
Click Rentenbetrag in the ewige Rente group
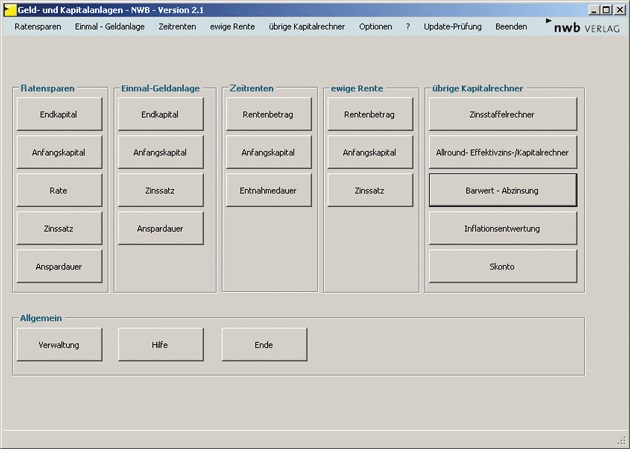tap(369, 115)
